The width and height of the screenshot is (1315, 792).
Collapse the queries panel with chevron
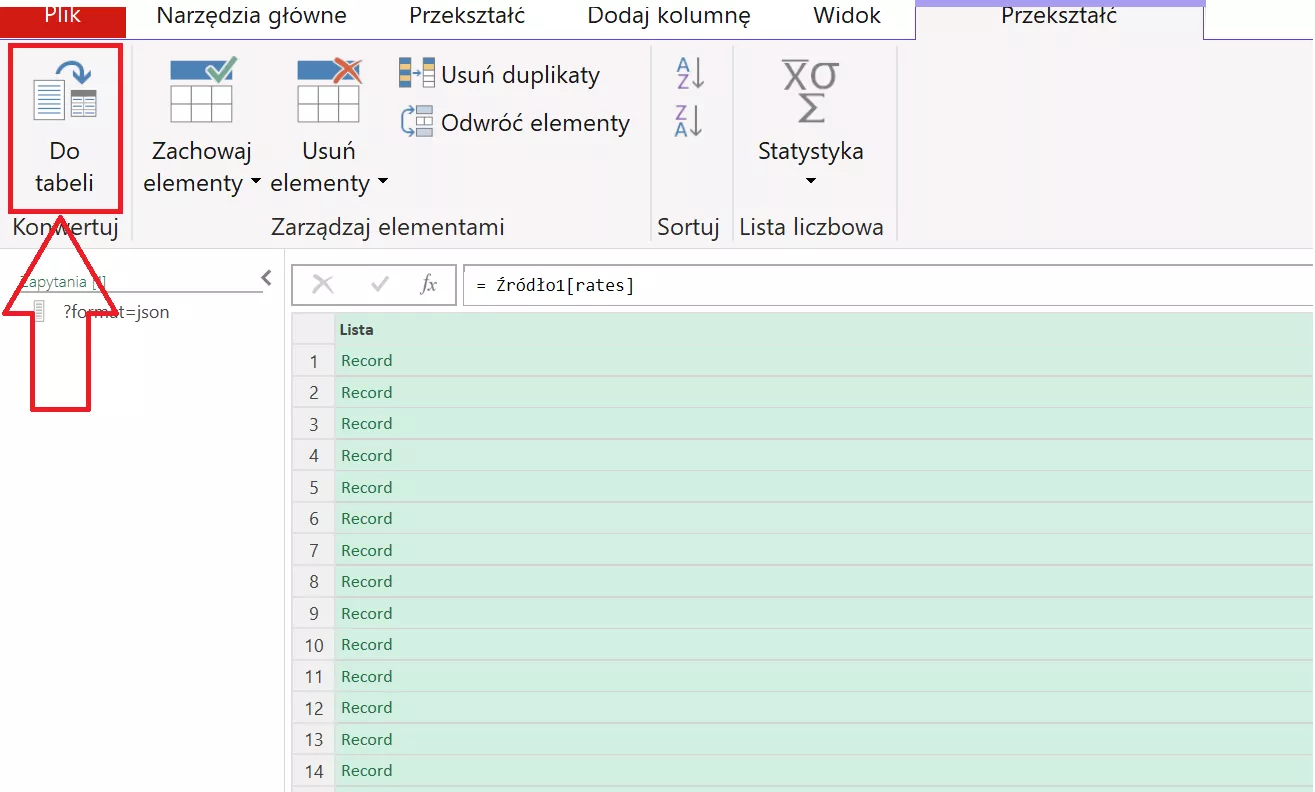[266, 278]
